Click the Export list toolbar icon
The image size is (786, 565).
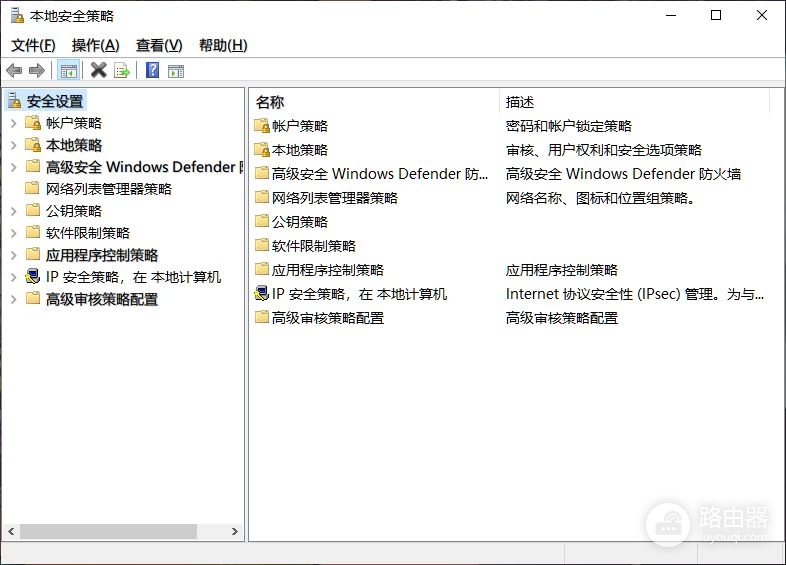(x=122, y=71)
